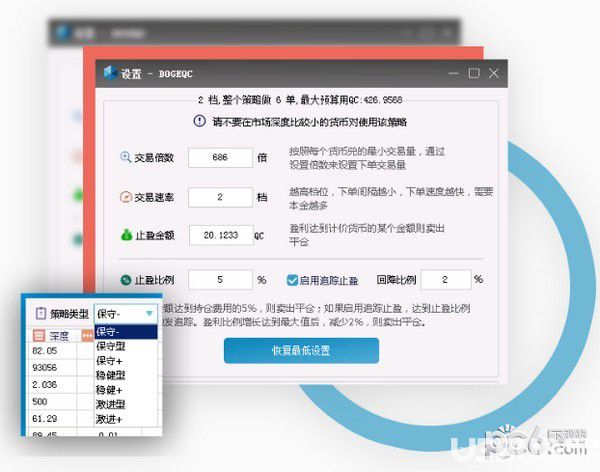Choose 激进型 from the strategy list
Screen dimensions: 600x472
pos(126,404)
